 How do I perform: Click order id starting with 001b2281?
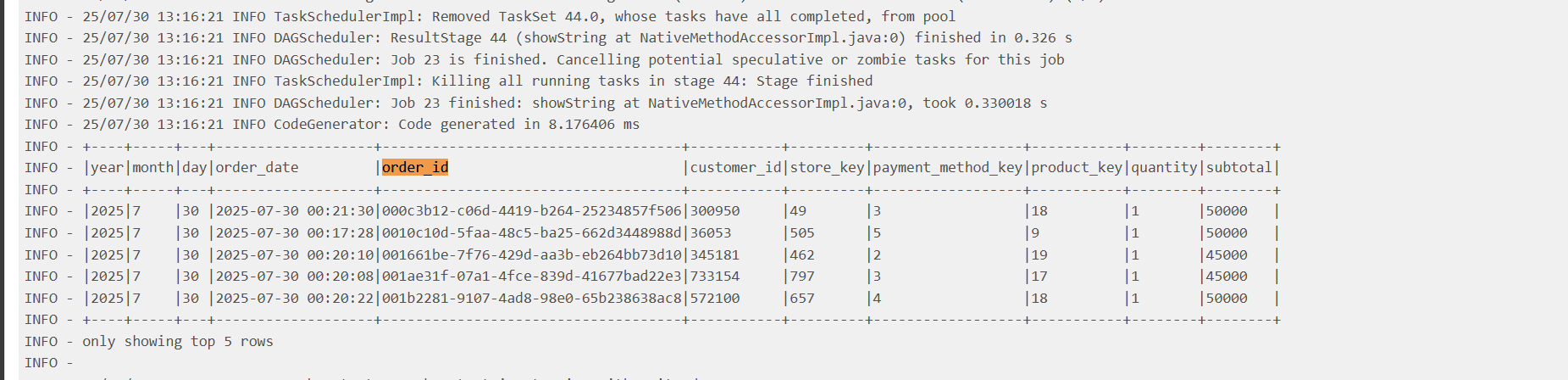point(531,298)
